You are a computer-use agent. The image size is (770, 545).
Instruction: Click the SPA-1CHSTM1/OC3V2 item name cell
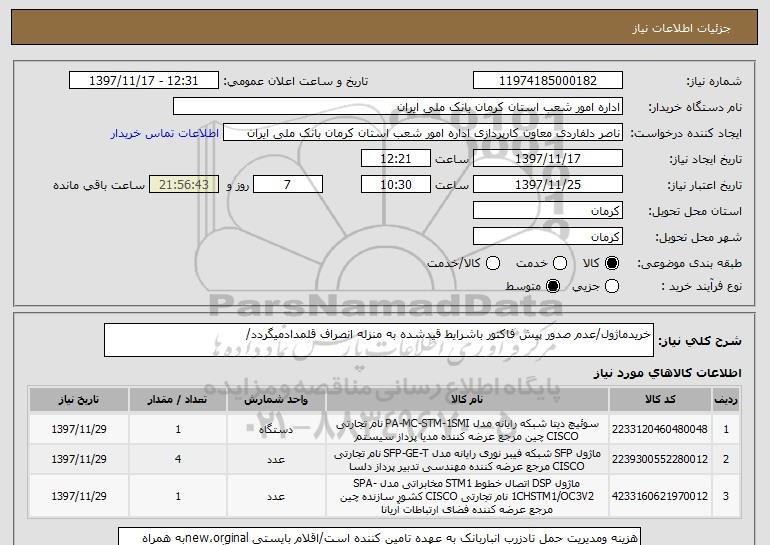(x=467, y=496)
